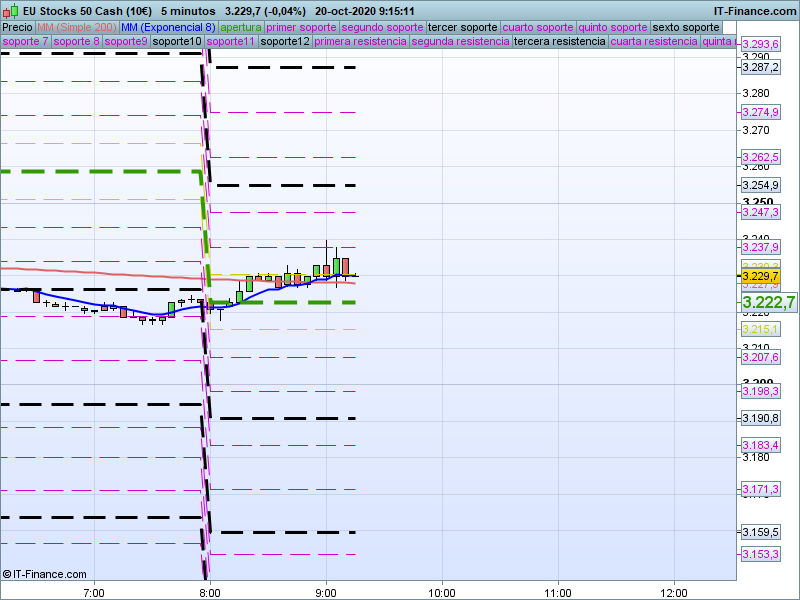The height and width of the screenshot is (600, 800).
Task: Click the 7:00 time axis label
Action: tap(93, 593)
